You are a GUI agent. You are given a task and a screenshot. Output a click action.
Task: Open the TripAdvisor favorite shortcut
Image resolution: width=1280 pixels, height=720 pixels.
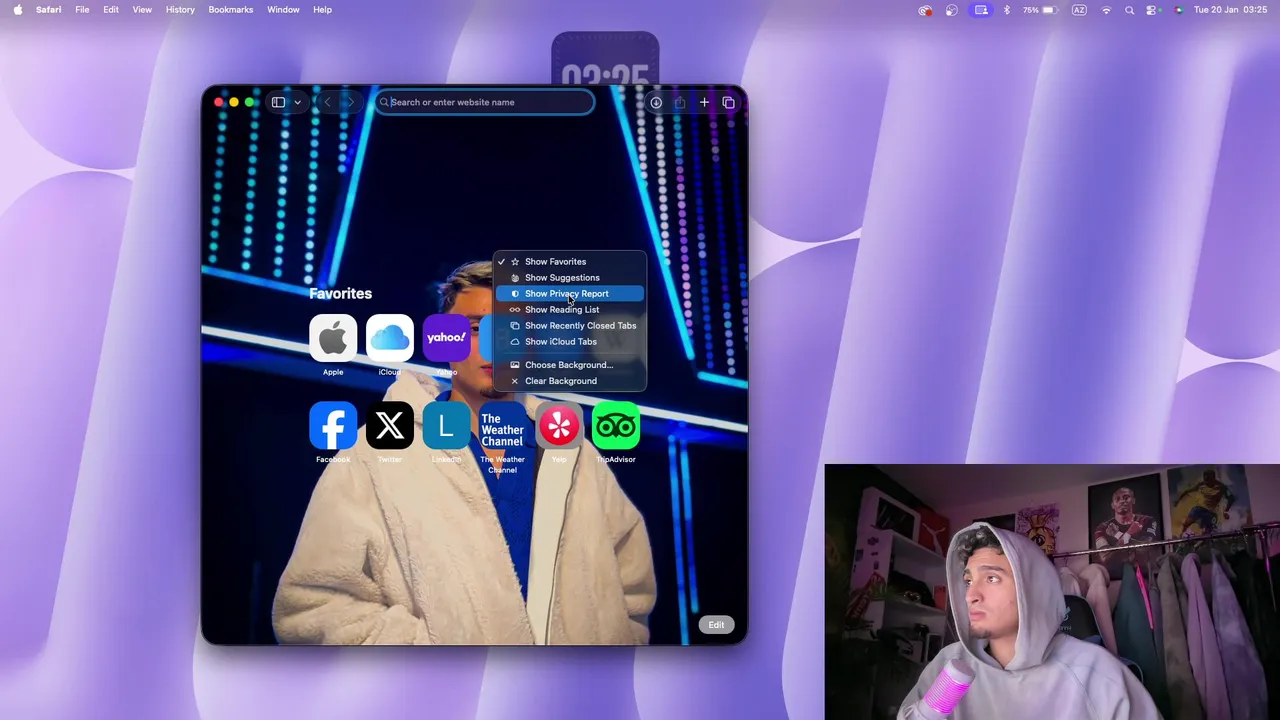pyautogui.click(x=616, y=426)
